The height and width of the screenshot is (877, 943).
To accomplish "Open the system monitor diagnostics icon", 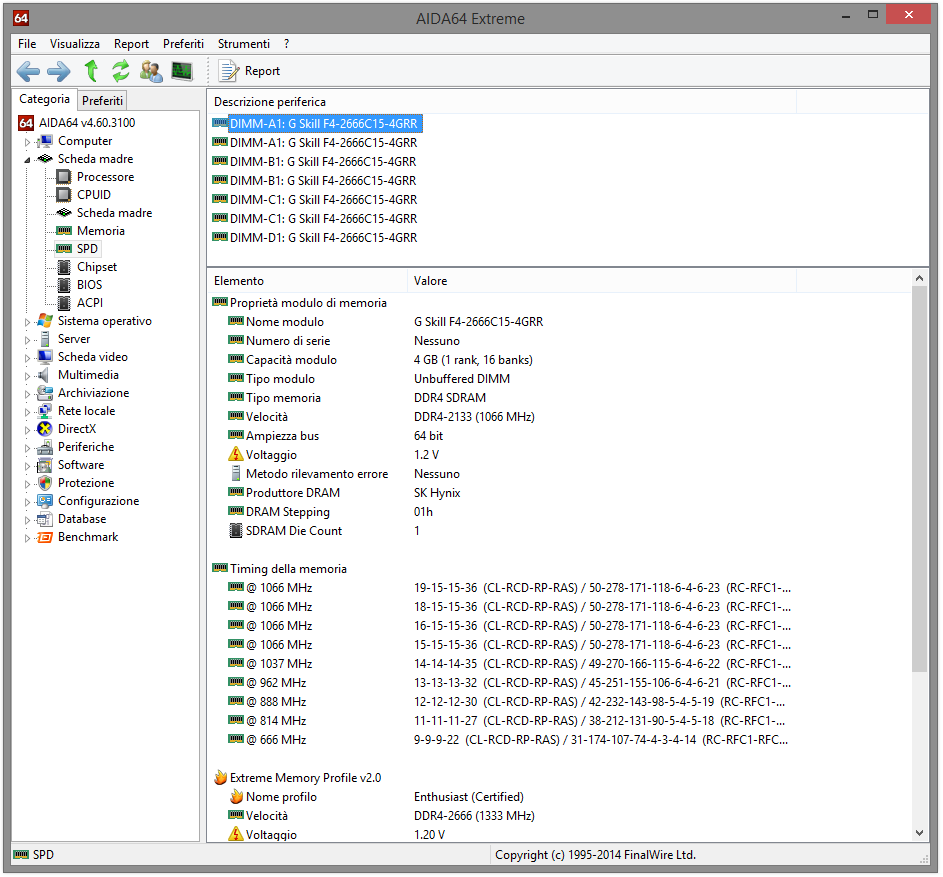I will [x=182, y=71].
